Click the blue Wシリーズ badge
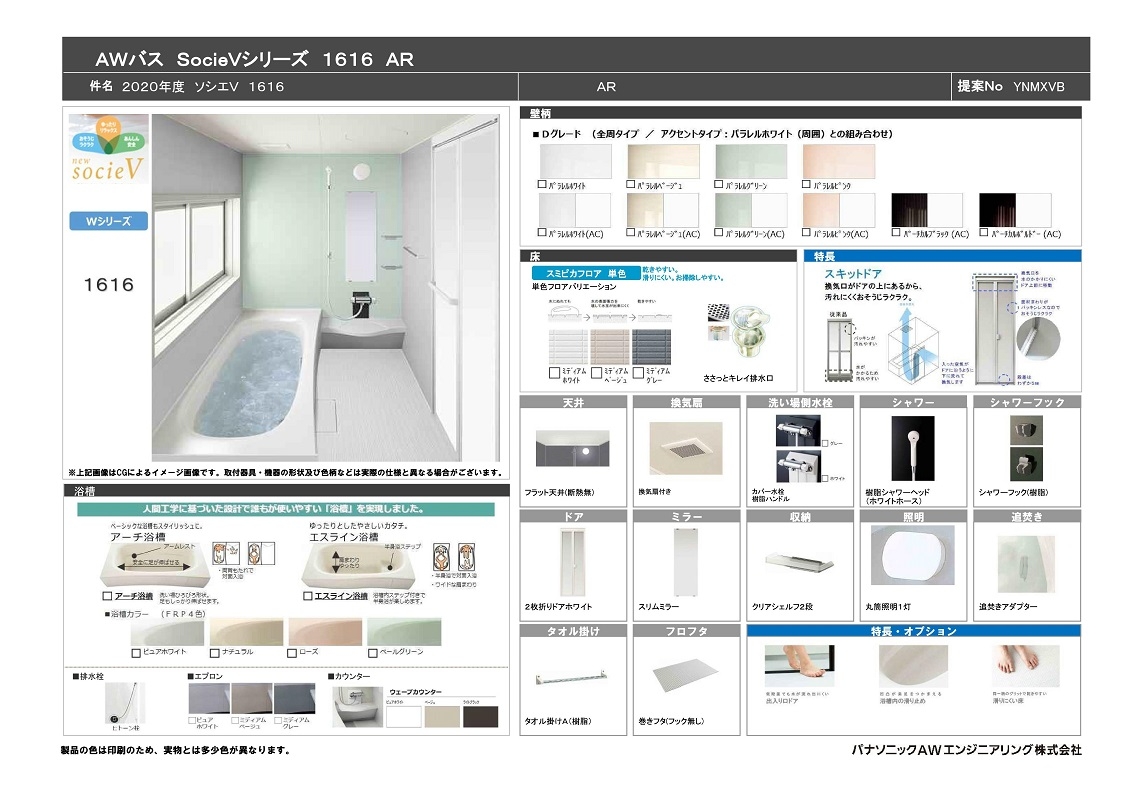The image size is (1132, 800). click(109, 221)
